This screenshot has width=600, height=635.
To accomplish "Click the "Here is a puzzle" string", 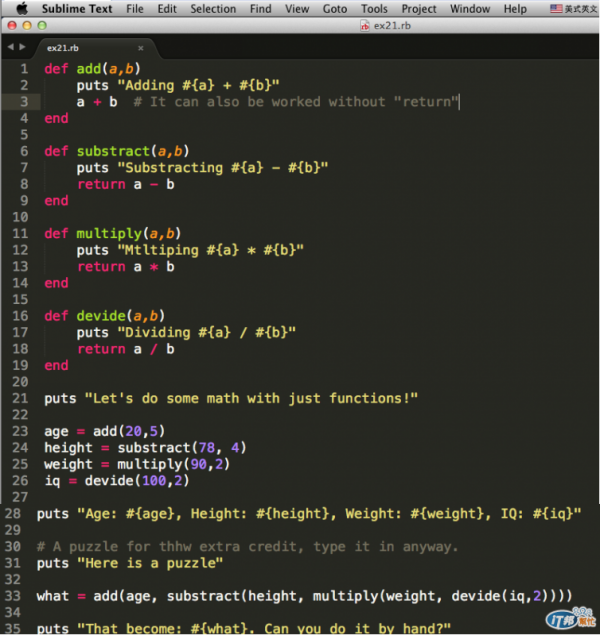I will click(x=150, y=563).
